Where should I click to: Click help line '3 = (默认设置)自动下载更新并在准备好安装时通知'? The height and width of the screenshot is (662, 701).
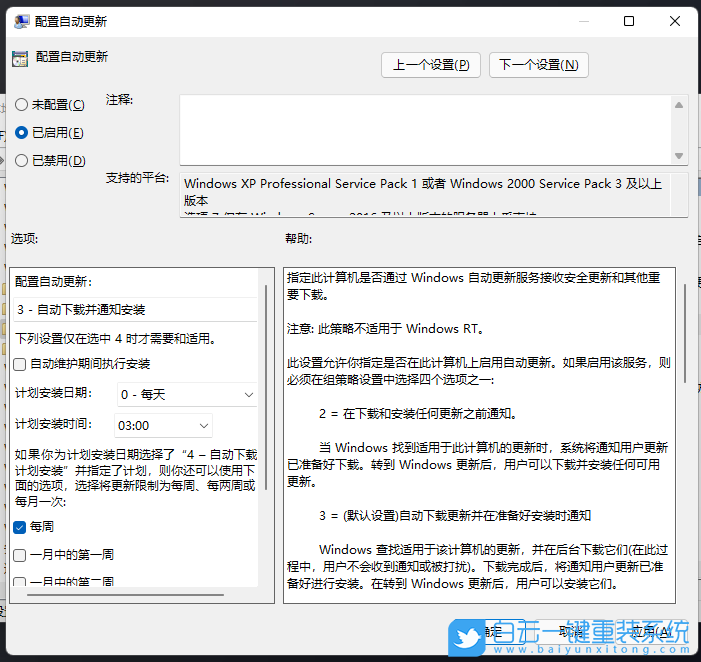pyautogui.click(x=455, y=516)
